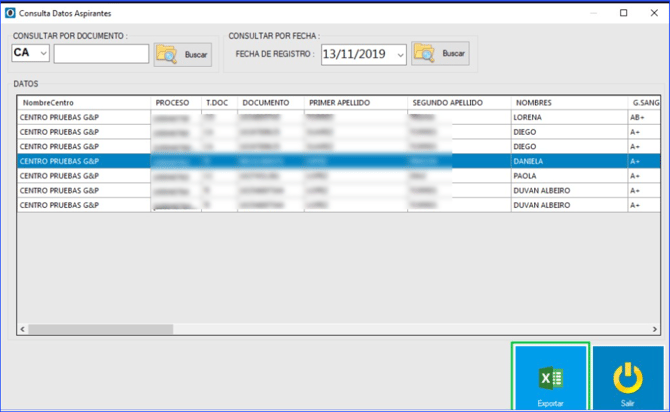The height and width of the screenshot is (412, 670).
Task: Focus the document number input field
Action: [x=101, y=54]
